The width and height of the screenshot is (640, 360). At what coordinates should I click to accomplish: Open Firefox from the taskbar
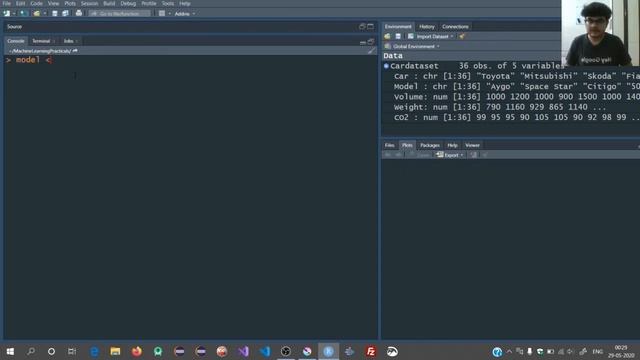tap(137, 351)
